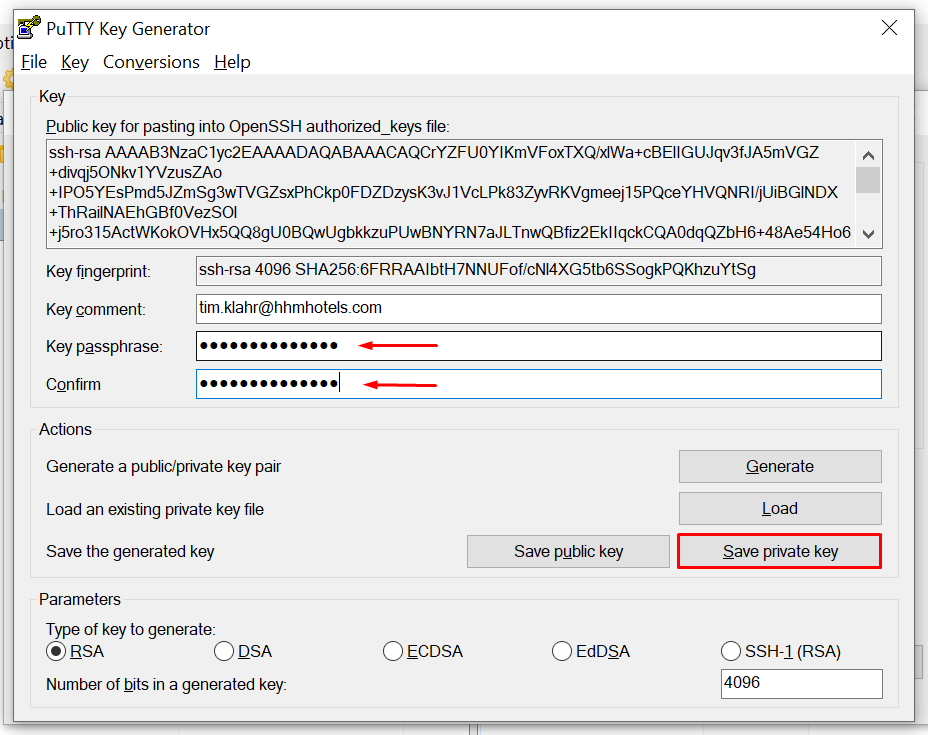Open the Conversions menu
Viewport: 928px width, 735px height.
click(151, 62)
